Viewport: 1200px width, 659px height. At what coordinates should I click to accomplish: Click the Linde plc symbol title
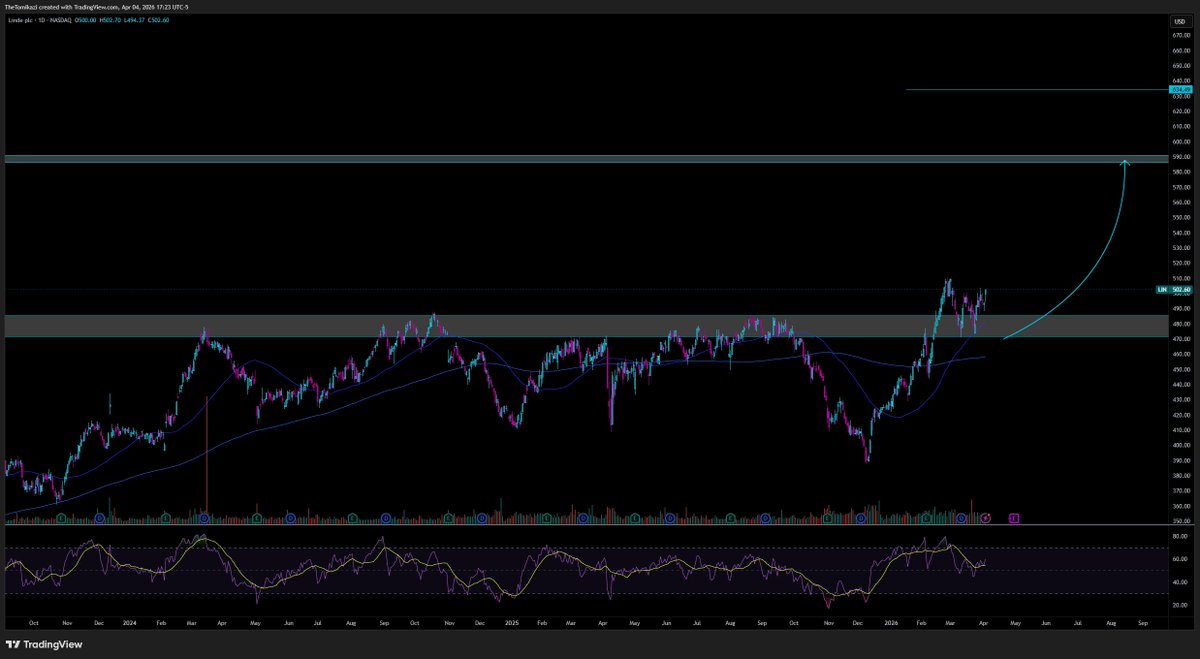(21, 20)
